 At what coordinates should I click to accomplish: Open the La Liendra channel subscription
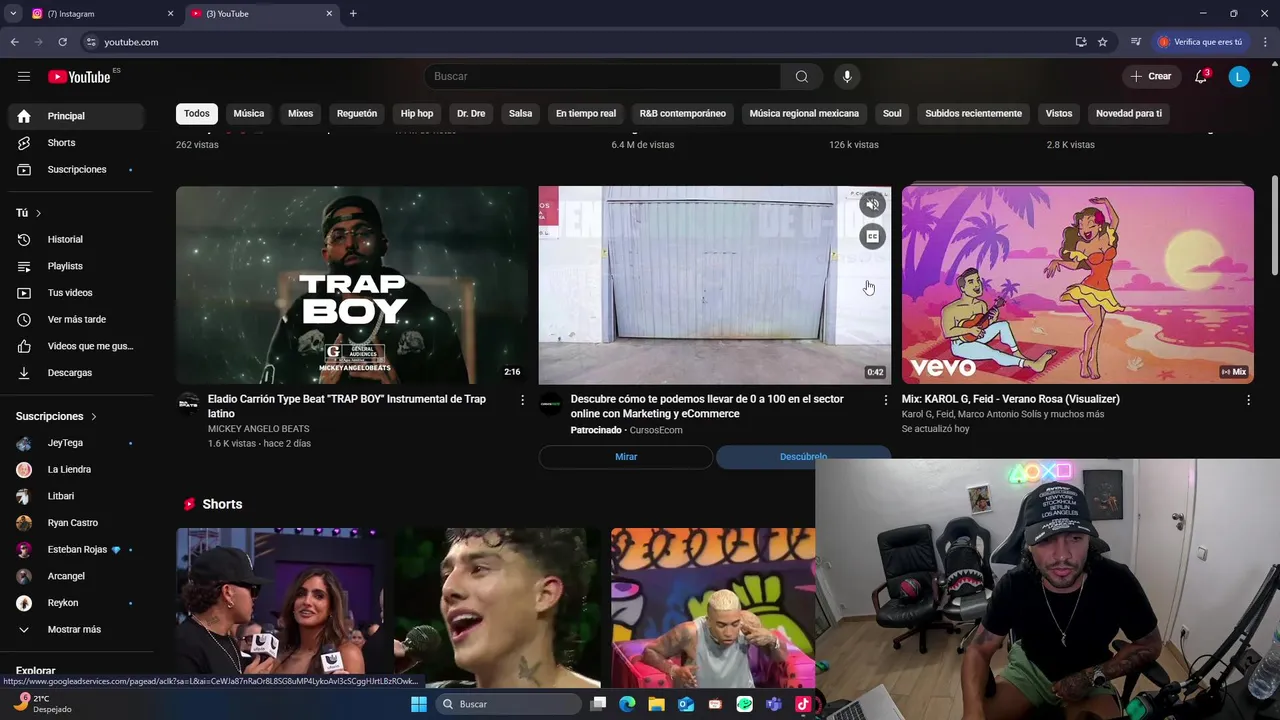point(76,470)
